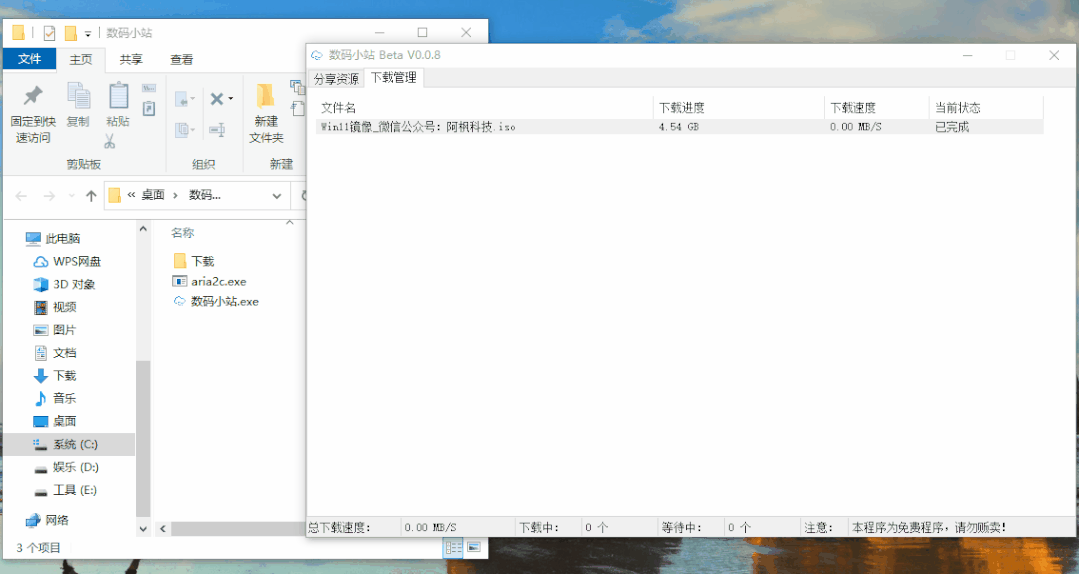Switch to the 分享资源 tab
This screenshot has height=574, width=1079.
(x=336, y=79)
